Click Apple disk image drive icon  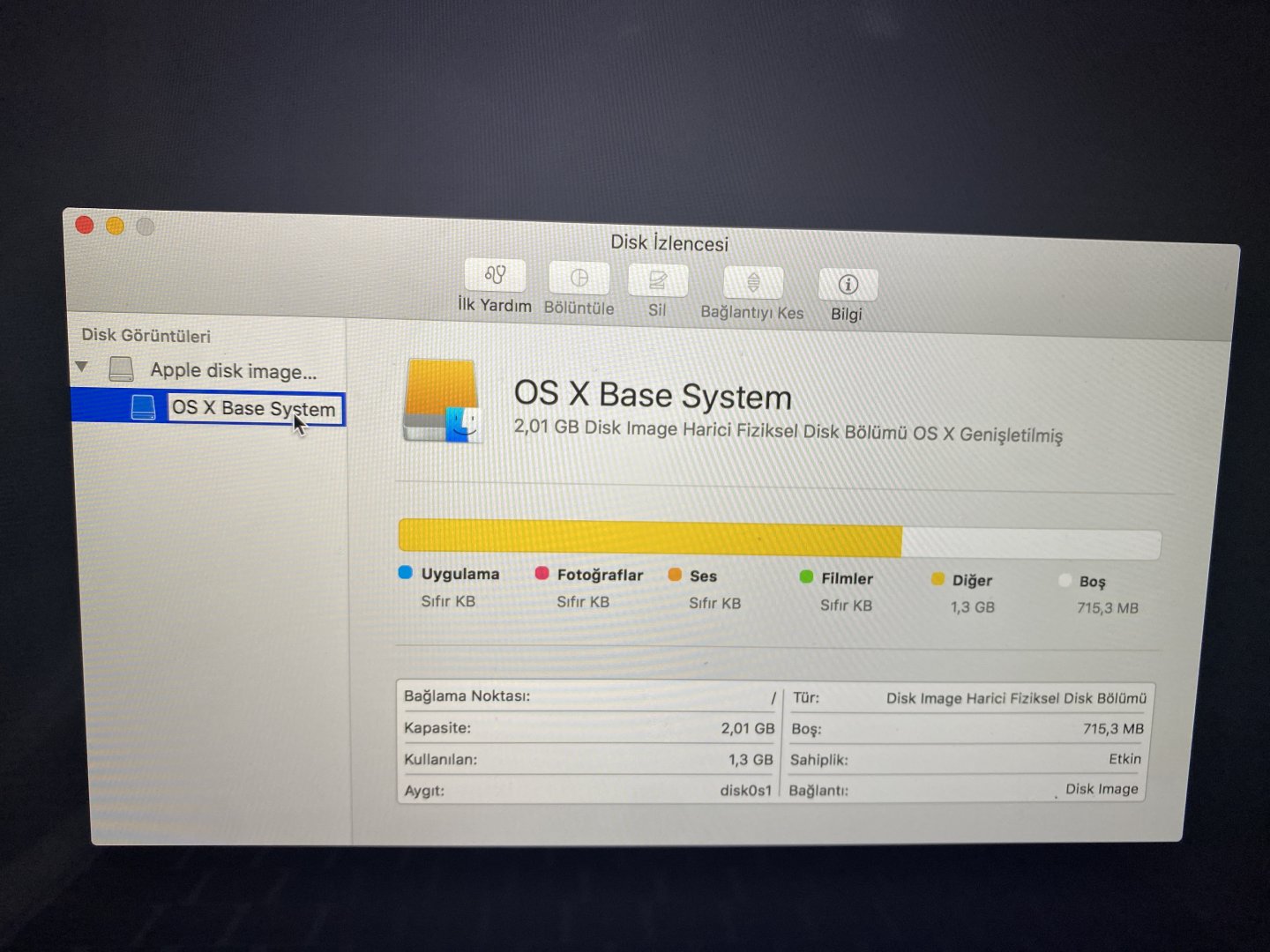[x=121, y=368]
